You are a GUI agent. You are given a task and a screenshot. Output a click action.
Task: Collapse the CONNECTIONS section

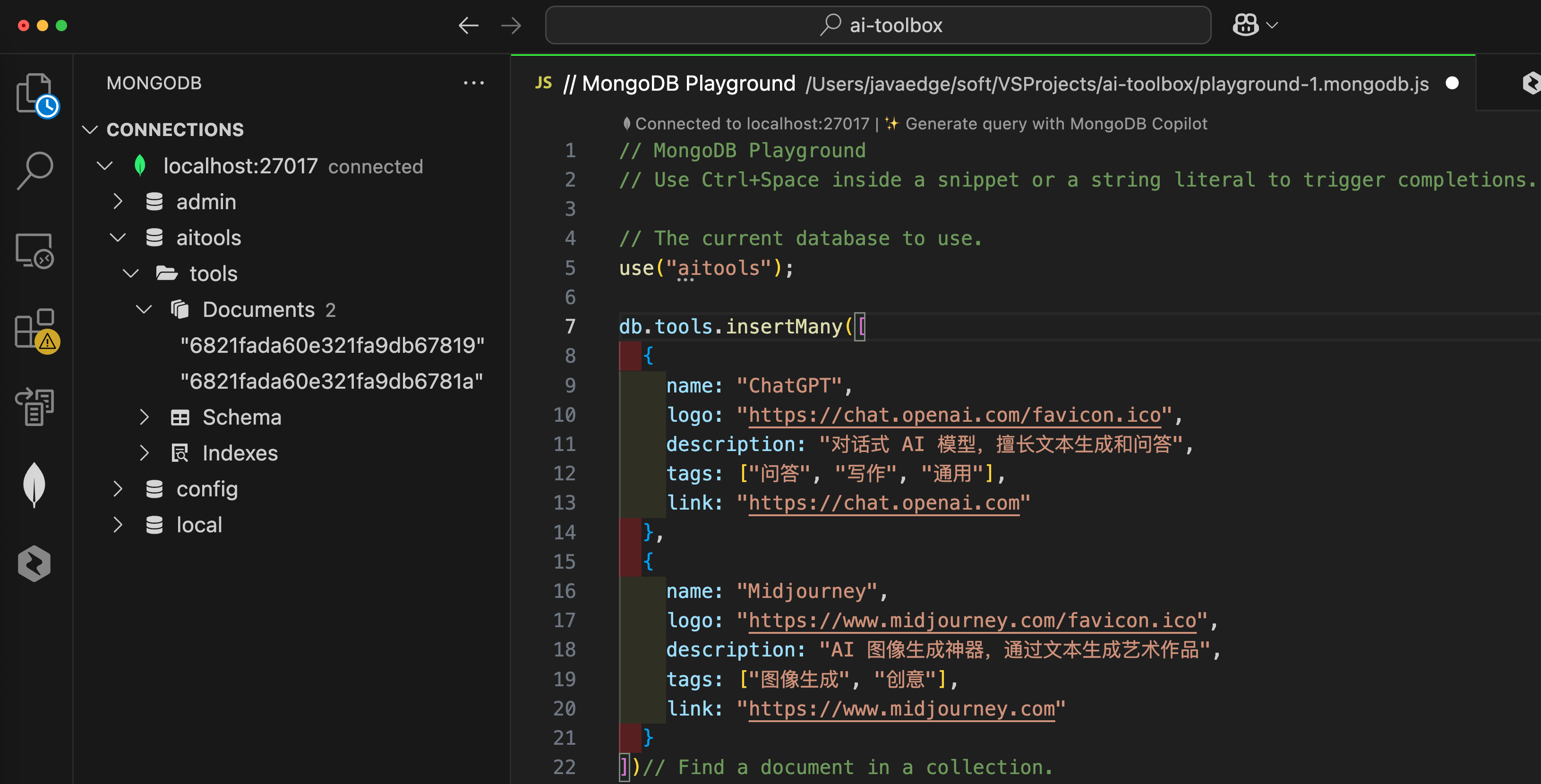90,130
